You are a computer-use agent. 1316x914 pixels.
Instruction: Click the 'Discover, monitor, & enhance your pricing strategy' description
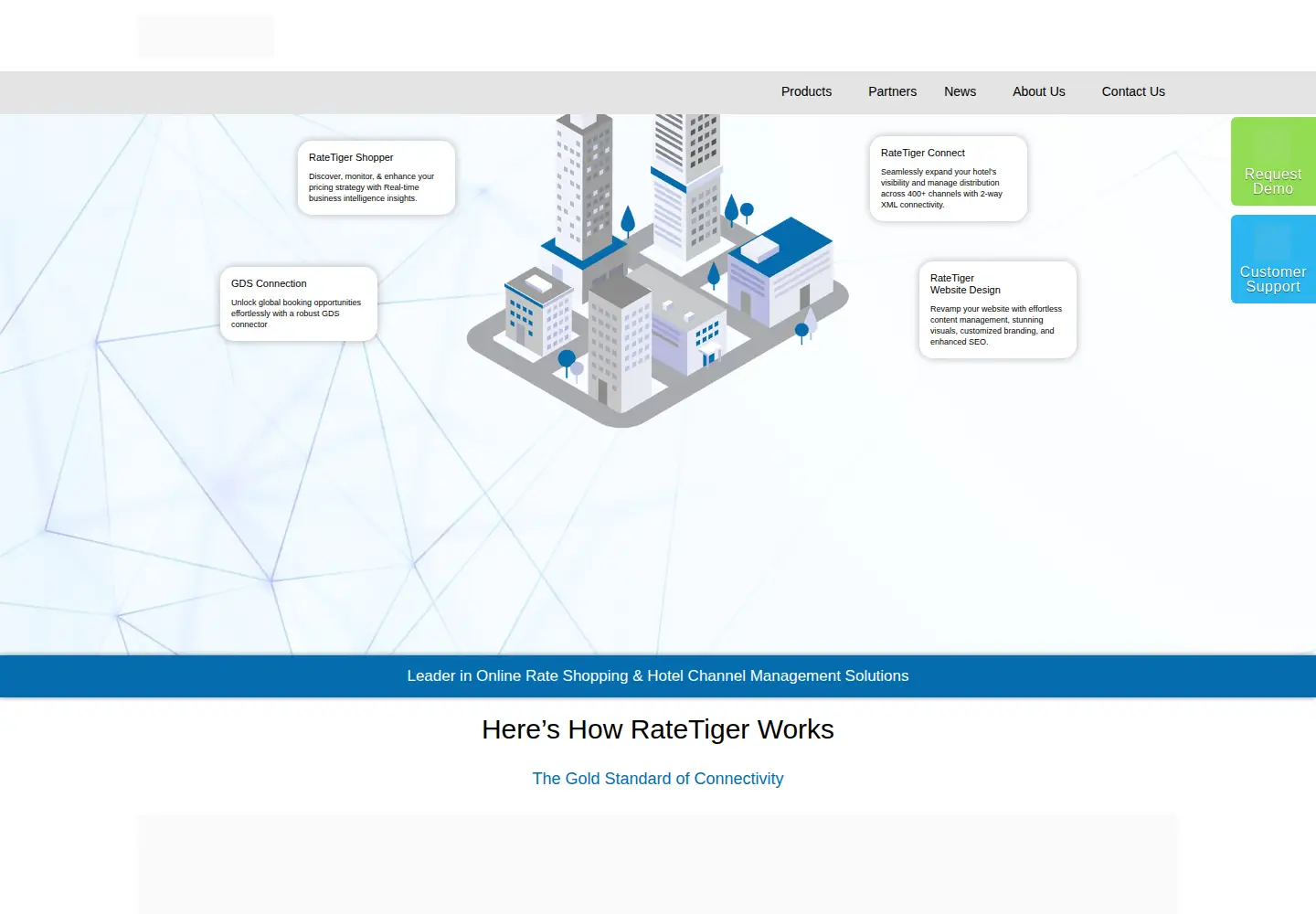[x=371, y=187]
